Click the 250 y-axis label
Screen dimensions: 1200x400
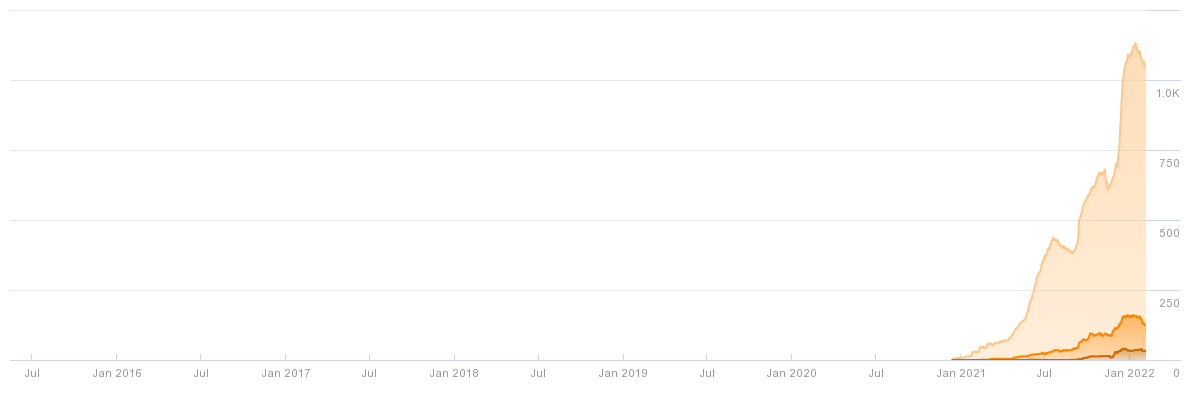[1170, 303]
